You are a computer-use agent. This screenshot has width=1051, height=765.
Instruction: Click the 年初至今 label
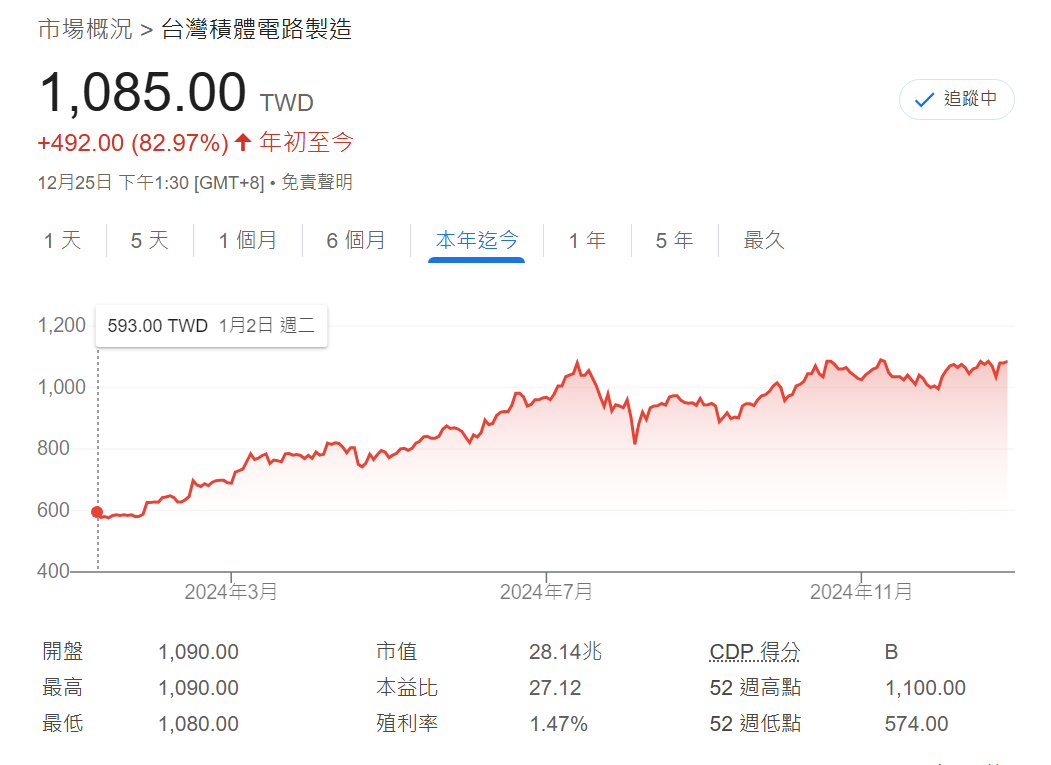tap(306, 142)
